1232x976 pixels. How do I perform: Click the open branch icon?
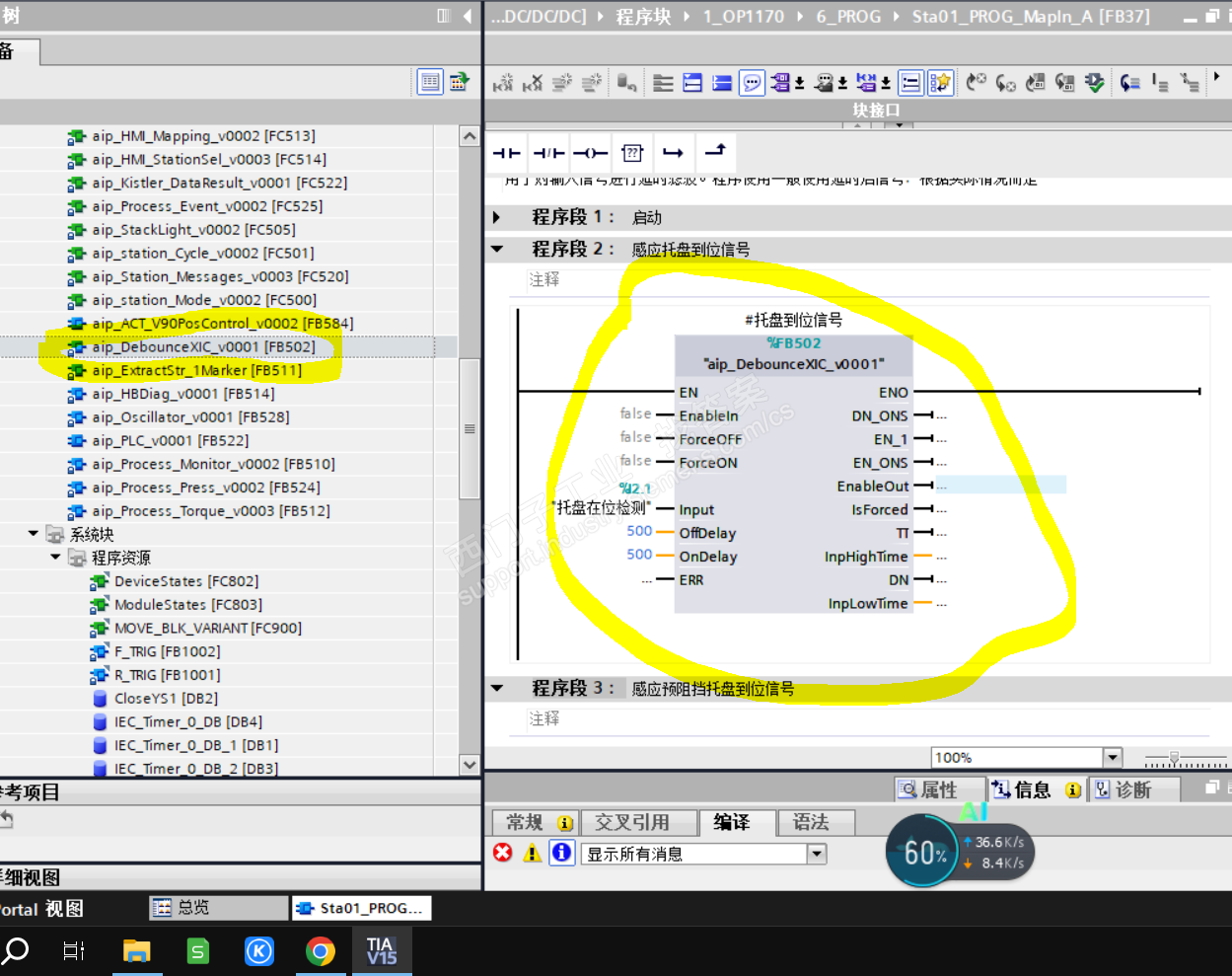click(673, 153)
